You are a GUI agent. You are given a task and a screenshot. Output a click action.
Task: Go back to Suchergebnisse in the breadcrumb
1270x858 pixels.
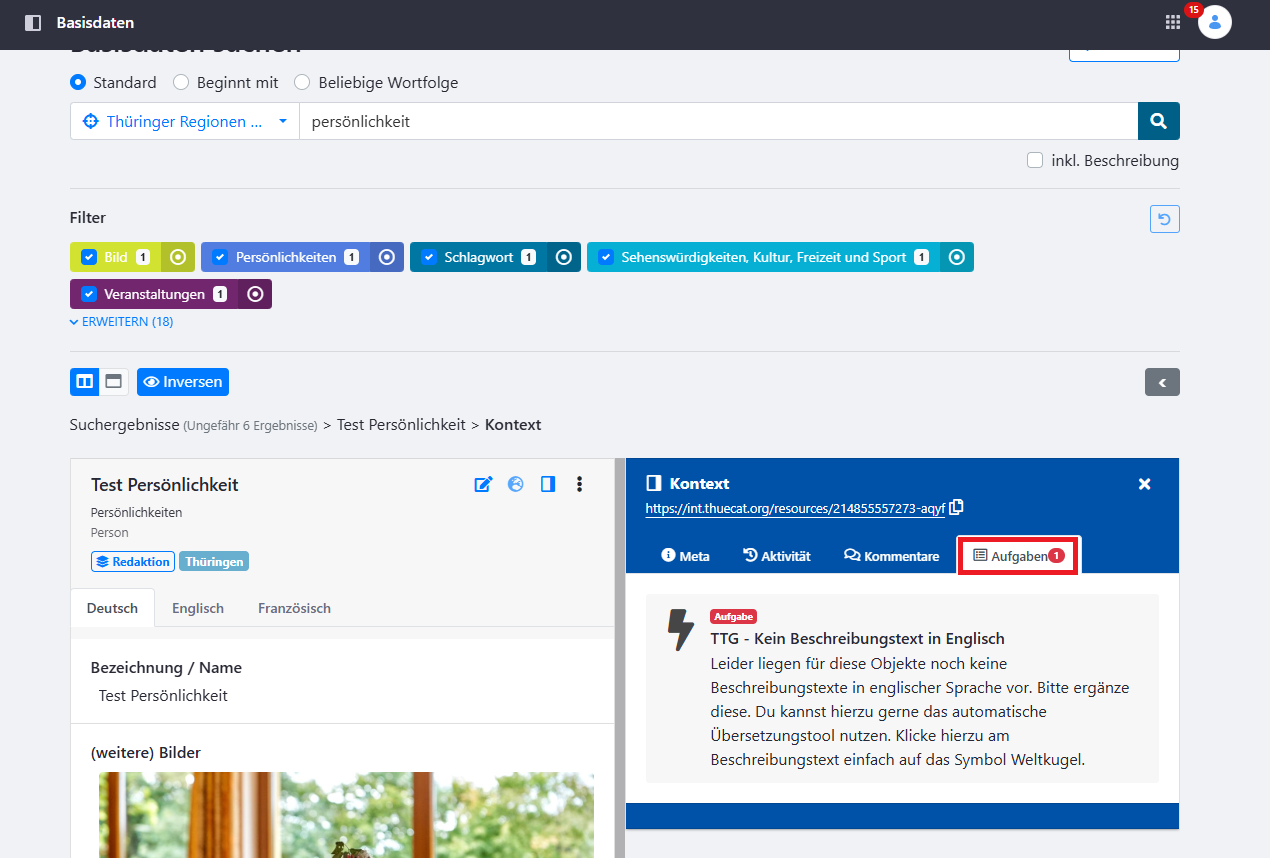[x=125, y=425]
